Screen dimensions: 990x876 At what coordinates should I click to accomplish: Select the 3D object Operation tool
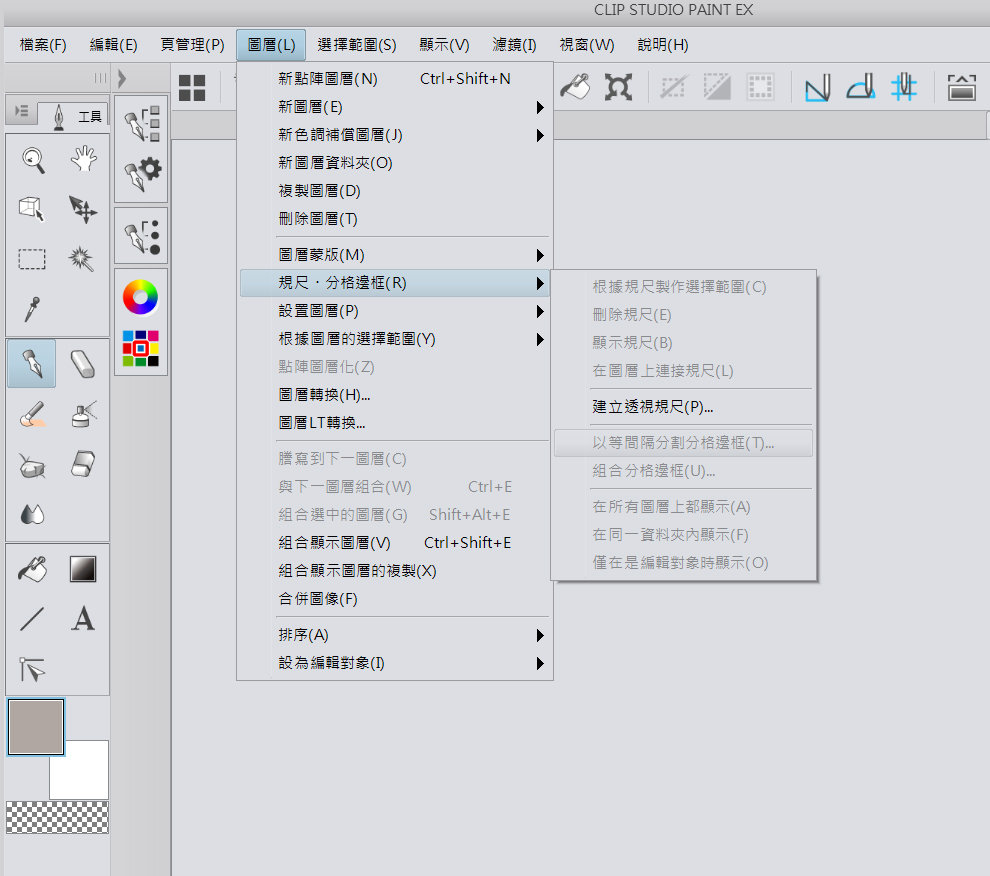tap(32, 209)
